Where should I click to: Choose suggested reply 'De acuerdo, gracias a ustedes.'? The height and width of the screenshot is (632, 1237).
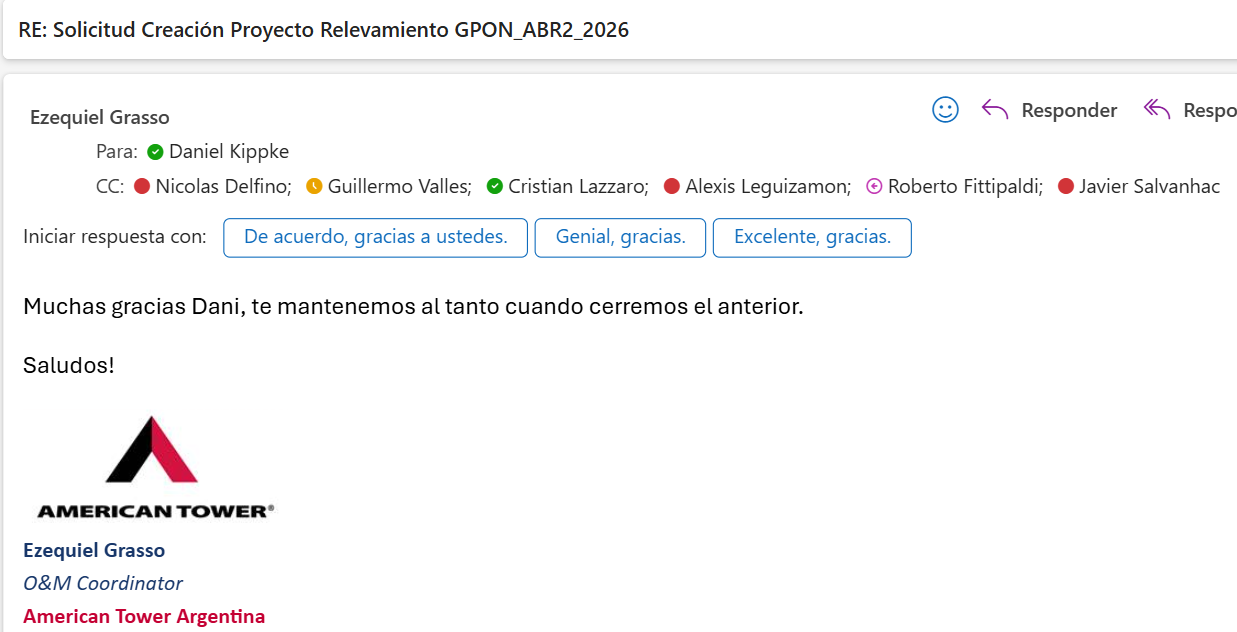[375, 238]
